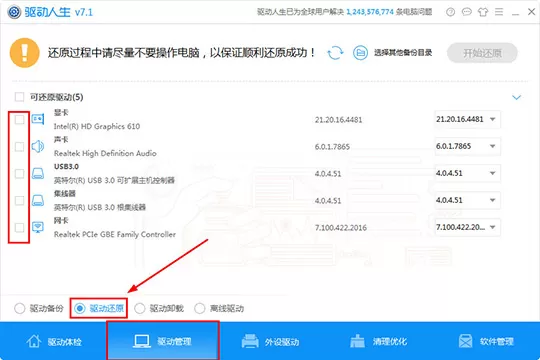Collapse the restorable drivers list chevron
The image size is (540, 360).
(x=516, y=97)
